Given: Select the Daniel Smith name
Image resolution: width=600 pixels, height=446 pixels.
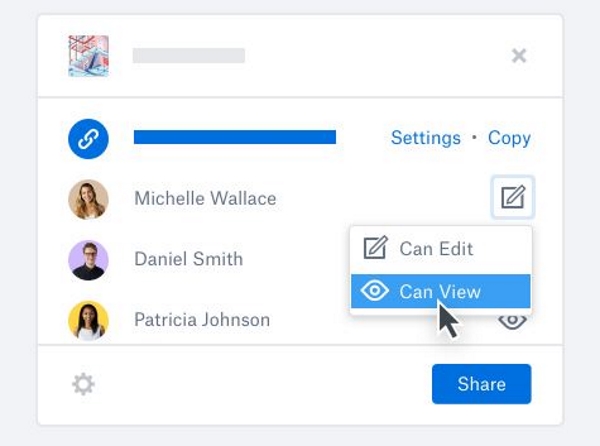Looking at the screenshot, I should coord(188,260).
